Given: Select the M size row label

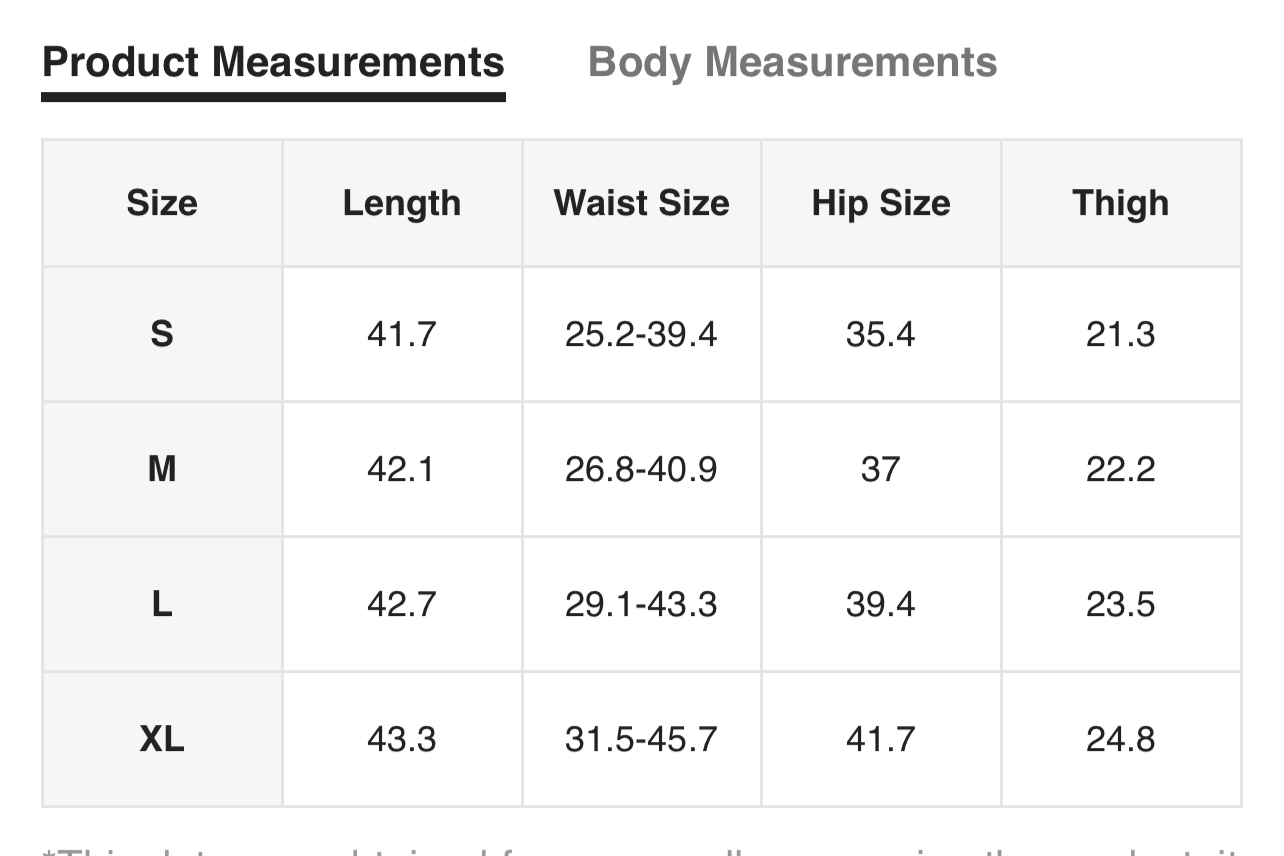Looking at the screenshot, I should click(162, 469).
